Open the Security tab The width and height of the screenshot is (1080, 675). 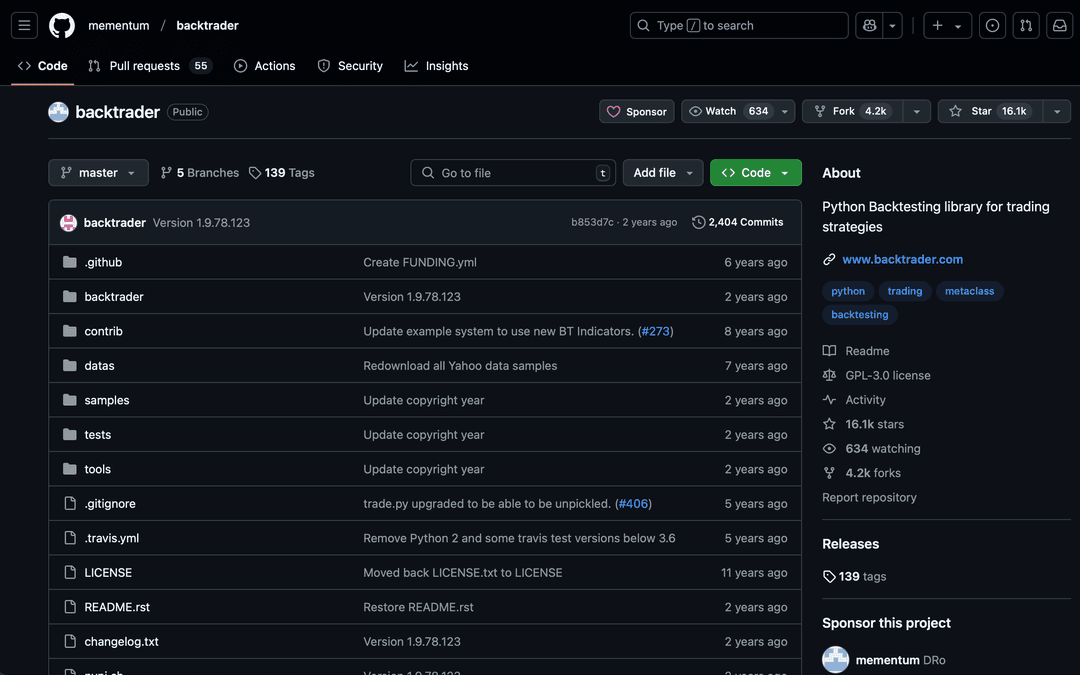(x=350, y=66)
